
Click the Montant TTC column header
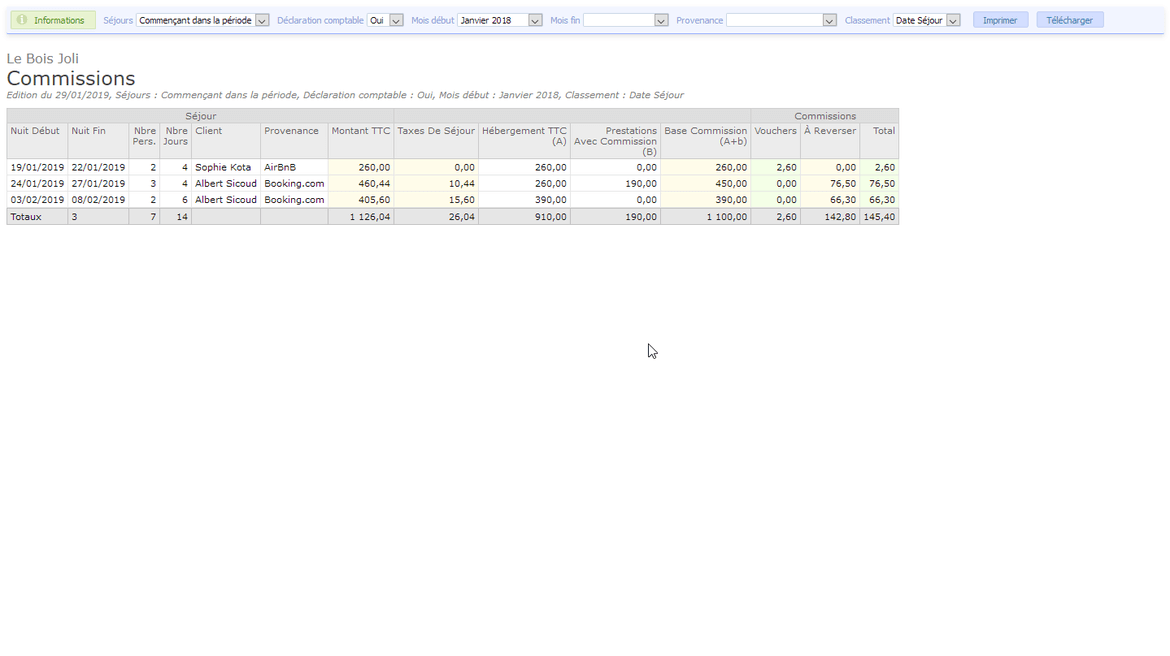(x=361, y=131)
